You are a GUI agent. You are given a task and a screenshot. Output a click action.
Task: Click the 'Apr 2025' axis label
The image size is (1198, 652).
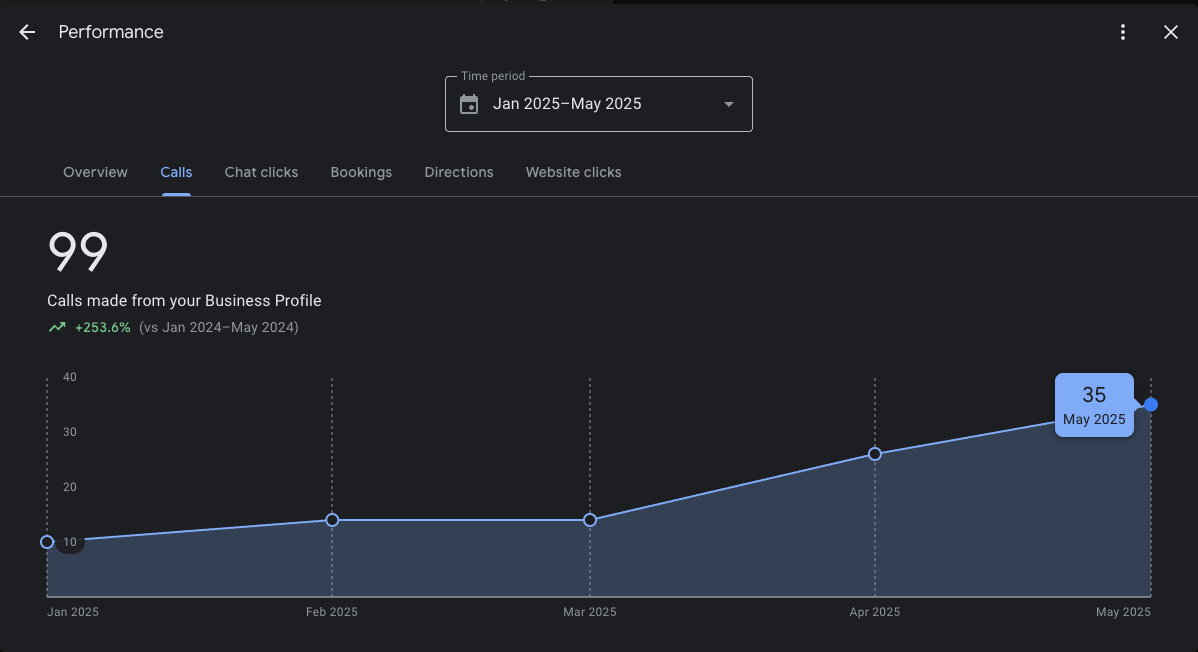pos(875,612)
